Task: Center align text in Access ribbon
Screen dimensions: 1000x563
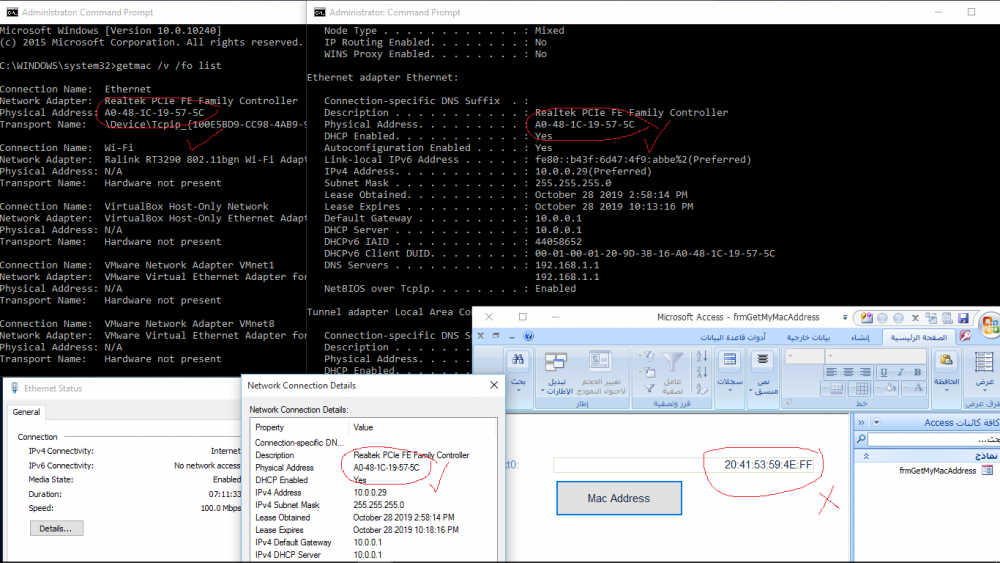Action: pos(848,372)
